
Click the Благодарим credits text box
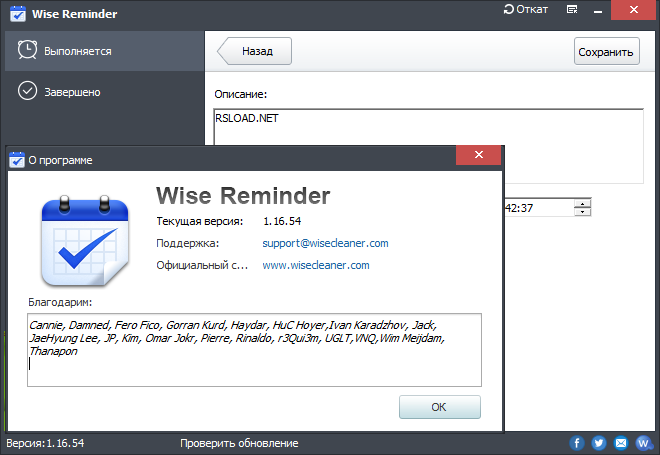(254, 350)
